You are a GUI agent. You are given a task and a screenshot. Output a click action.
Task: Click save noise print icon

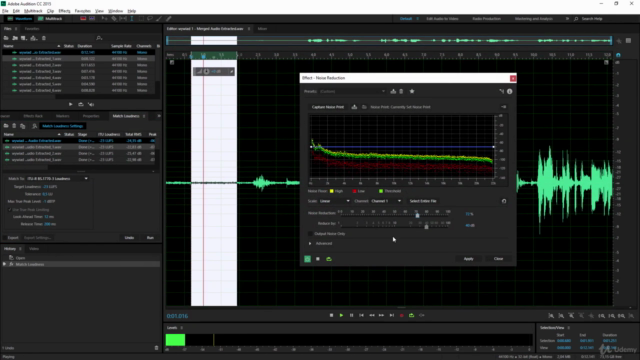tap(354, 107)
